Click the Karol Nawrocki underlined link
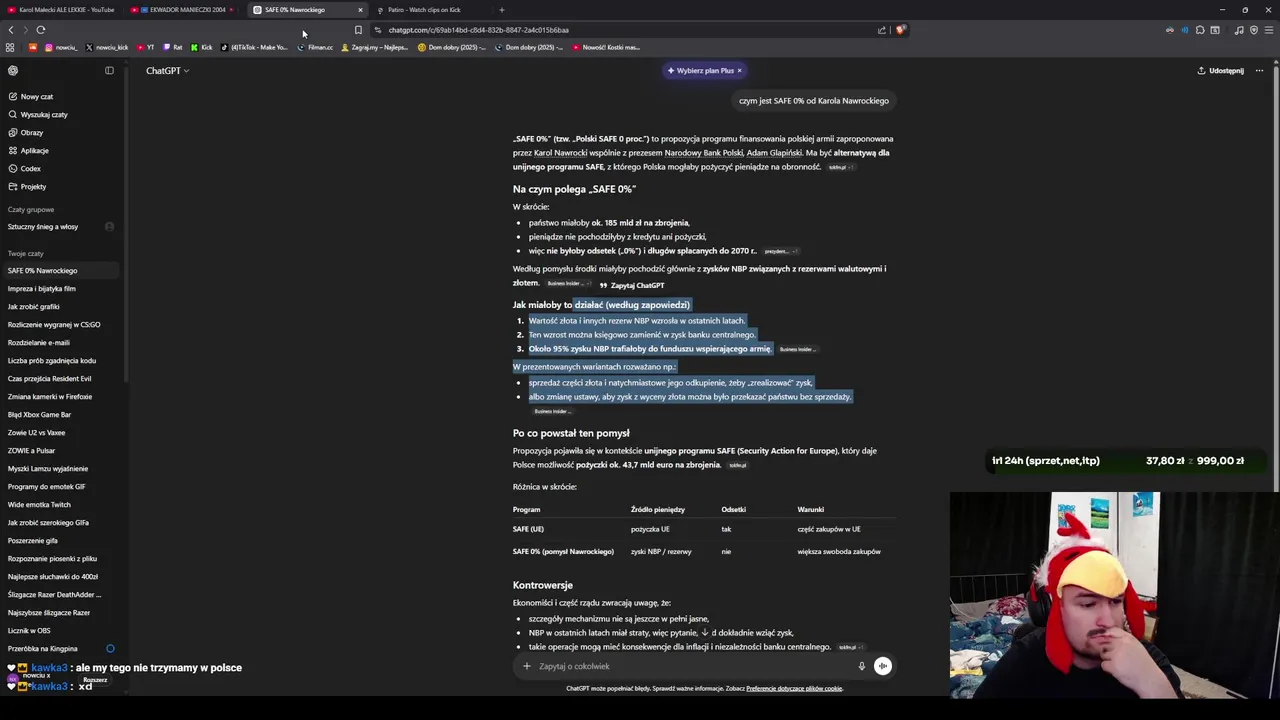Image resolution: width=1280 pixels, height=720 pixels. coord(560,153)
